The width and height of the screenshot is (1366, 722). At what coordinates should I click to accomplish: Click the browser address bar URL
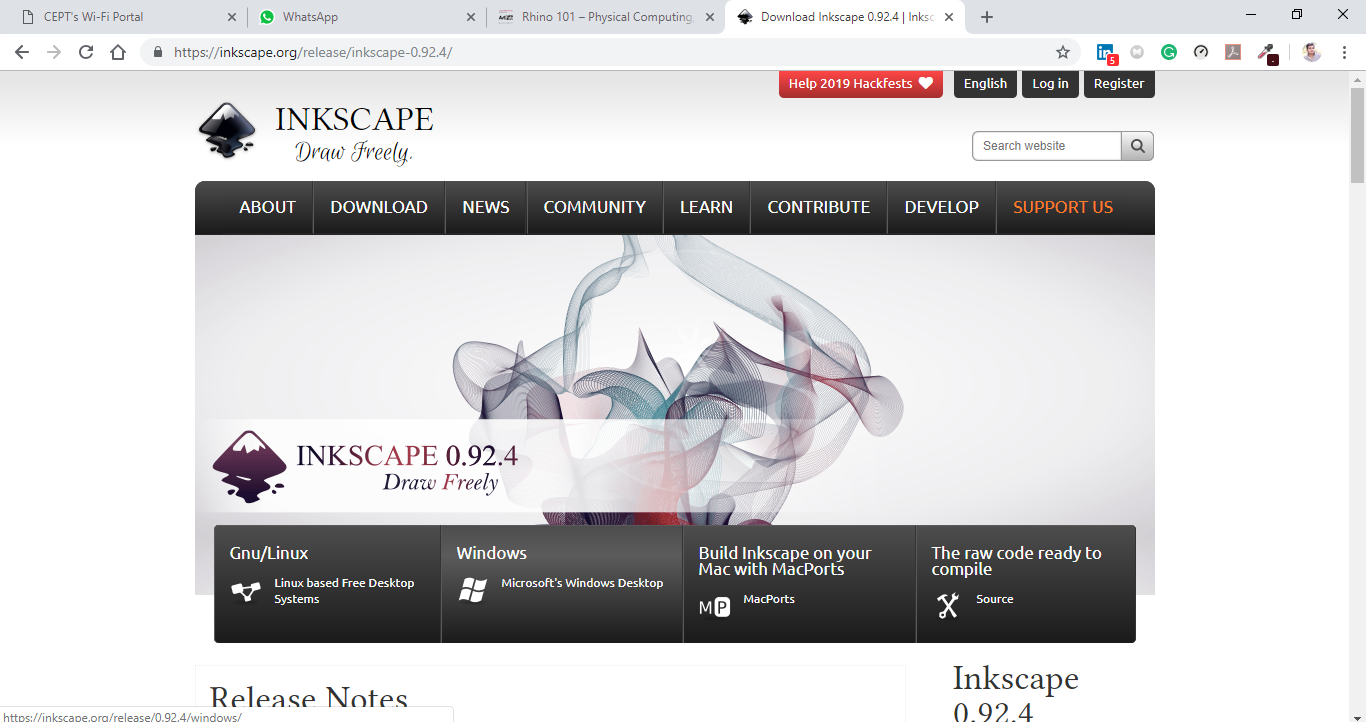(x=313, y=52)
